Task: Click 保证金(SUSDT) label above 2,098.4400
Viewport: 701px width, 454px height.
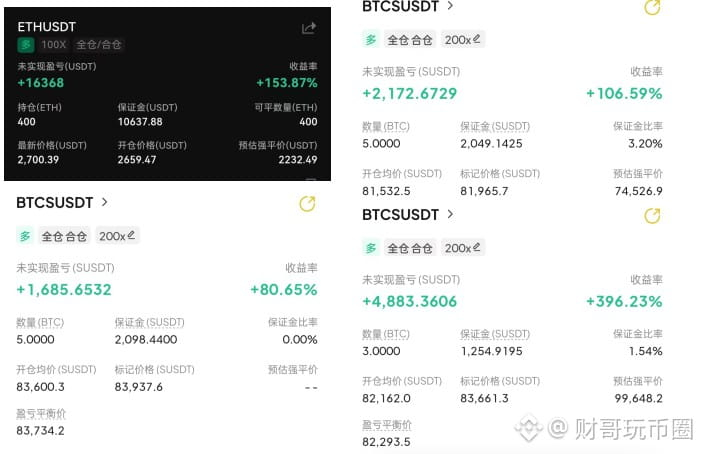Action: [149, 322]
